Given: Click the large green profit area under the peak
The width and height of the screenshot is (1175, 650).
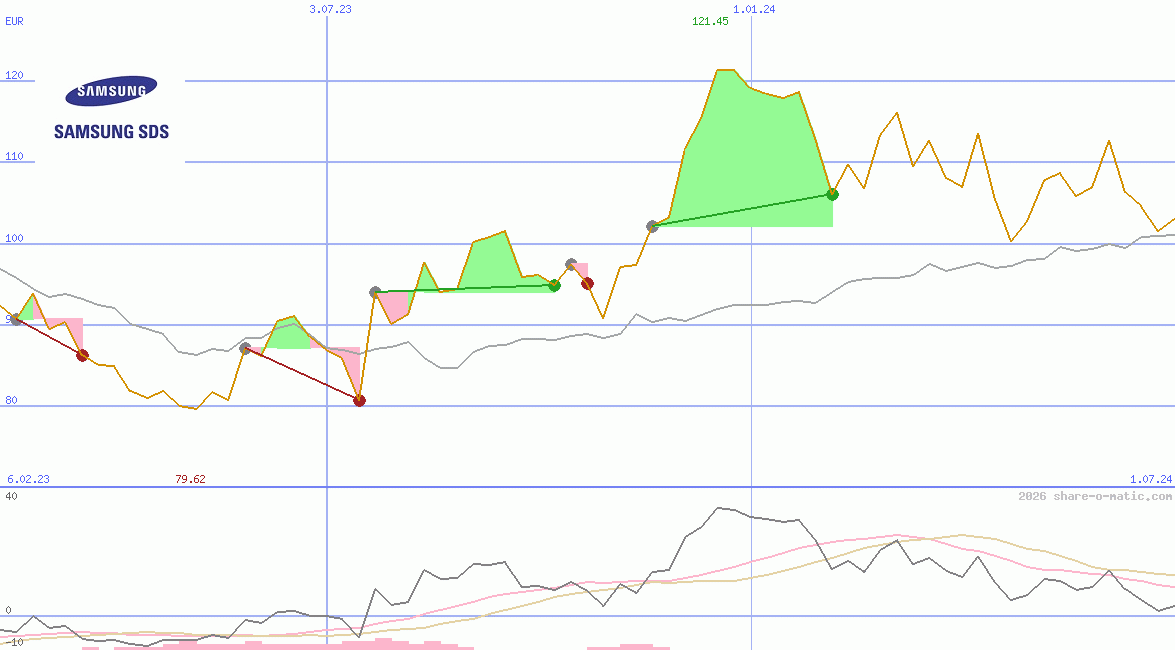Looking at the screenshot, I should (x=750, y=150).
